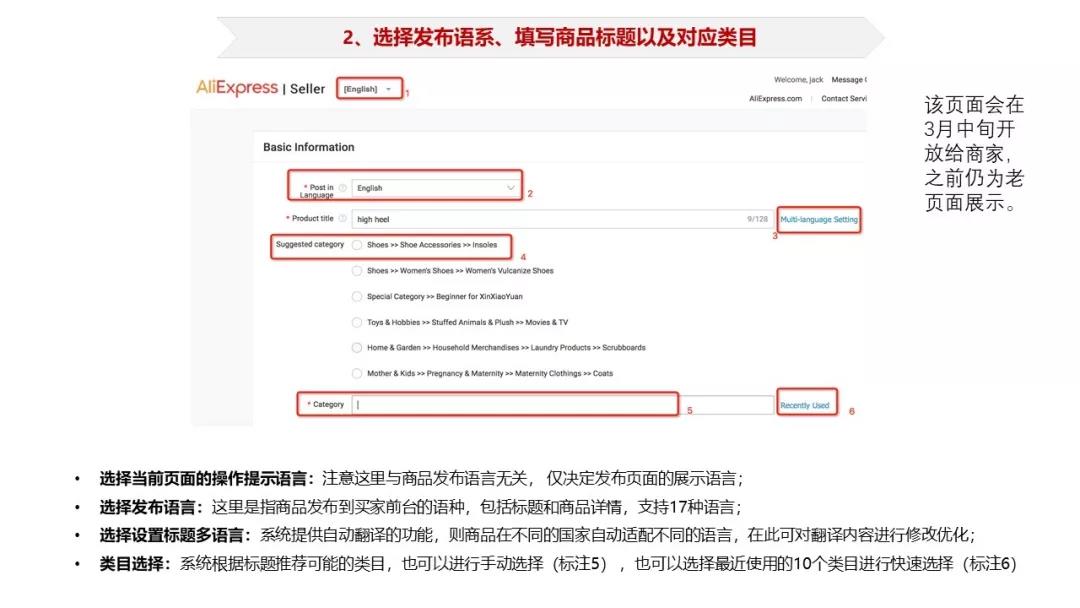Click the Post in Language help icon
Viewport: 1080px width, 608px height.
pyautogui.click(x=342, y=187)
